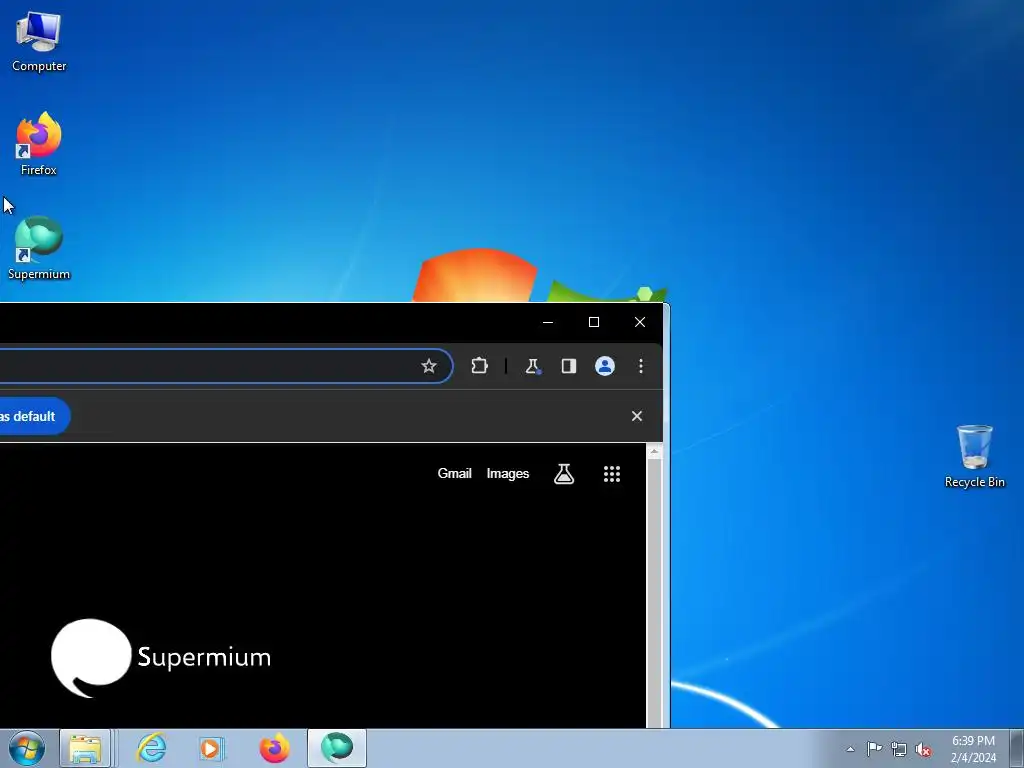This screenshot has height=768, width=1024.
Task: Launch Firefox from the taskbar
Action: click(274, 748)
